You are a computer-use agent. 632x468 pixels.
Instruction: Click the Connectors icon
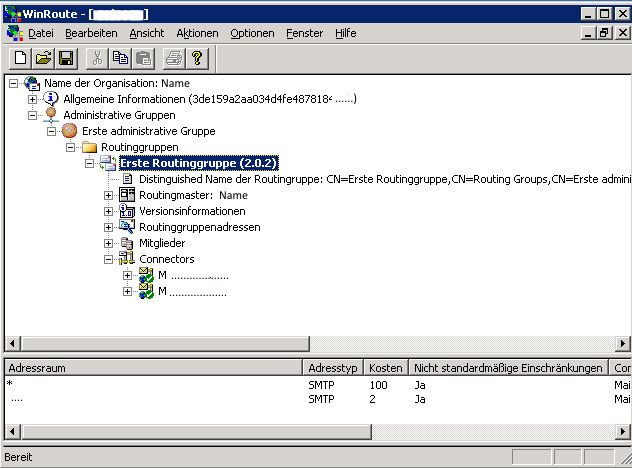[x=127, y=259]
